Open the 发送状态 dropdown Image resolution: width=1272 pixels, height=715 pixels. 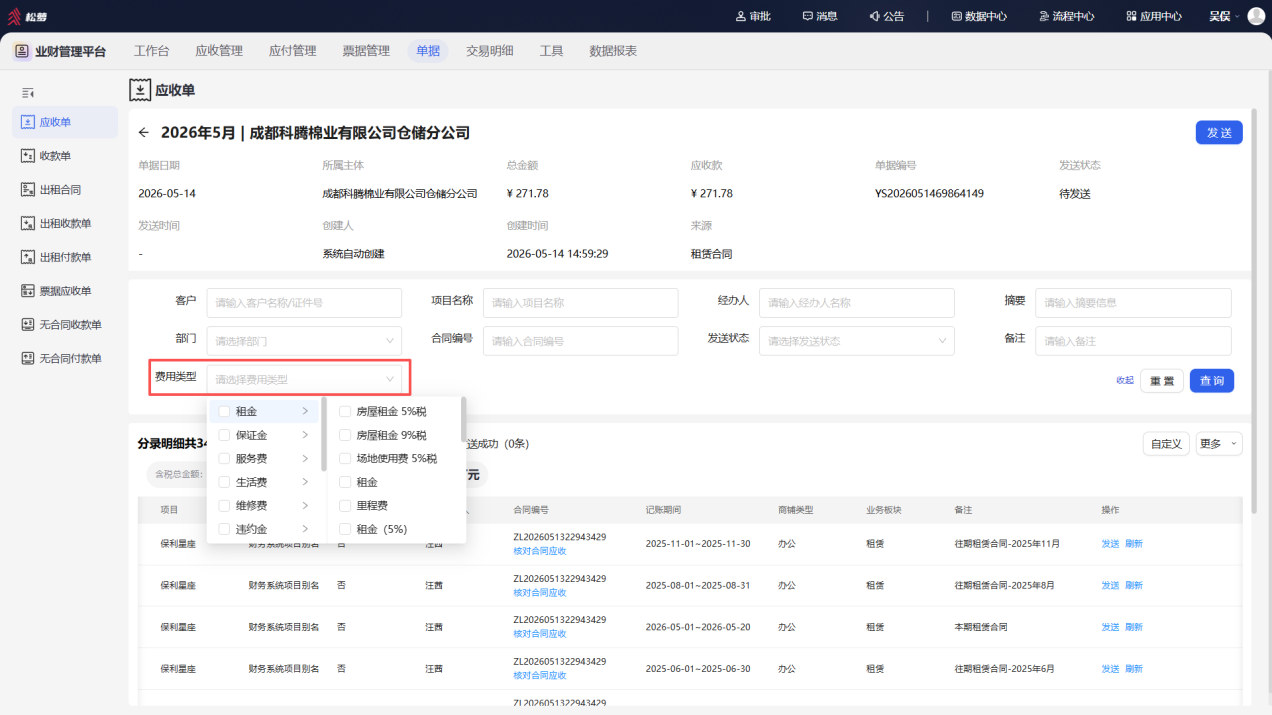(856, 341)
